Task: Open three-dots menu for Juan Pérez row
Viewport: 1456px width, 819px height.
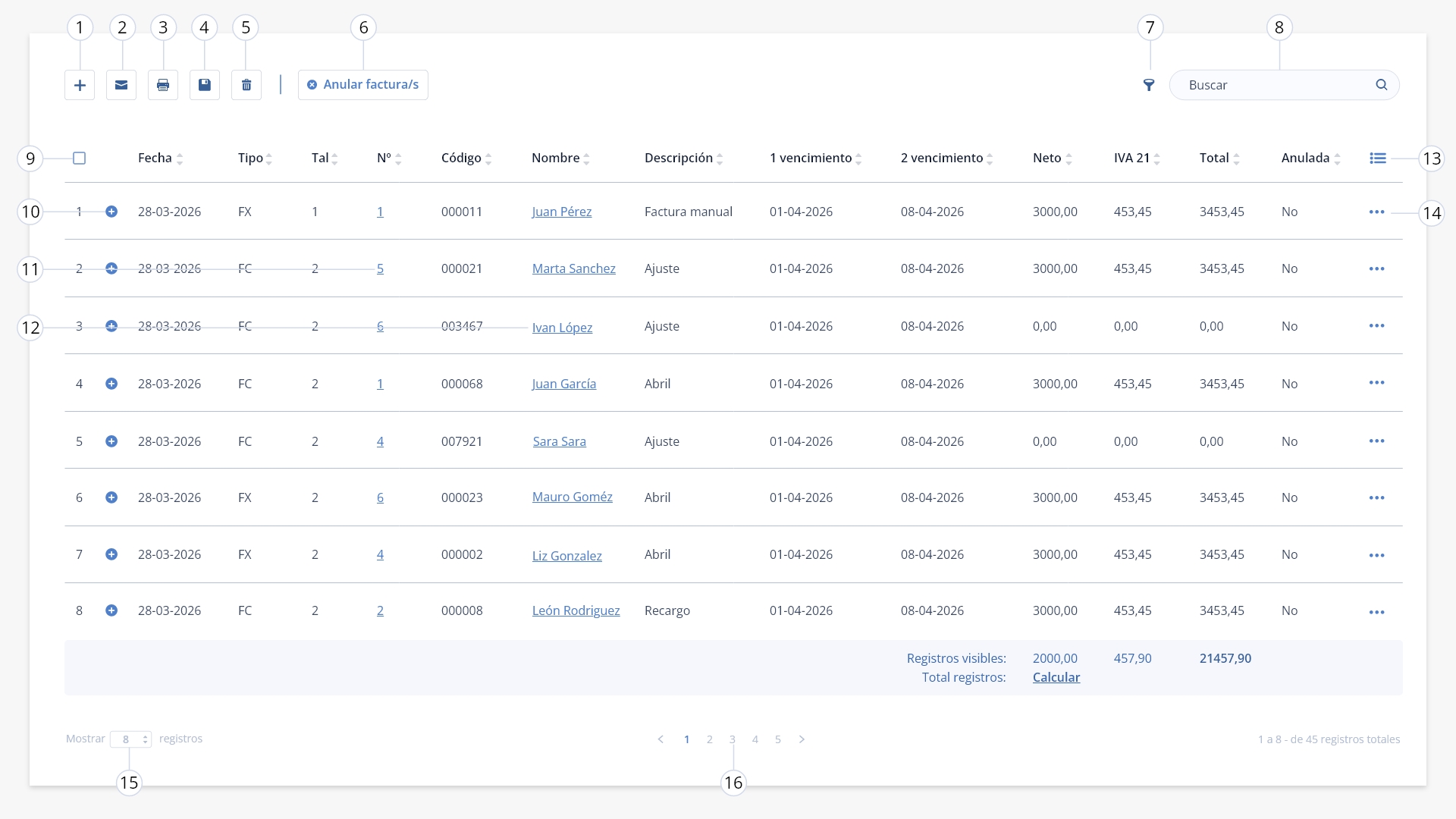Action: tap(1377, 212)
